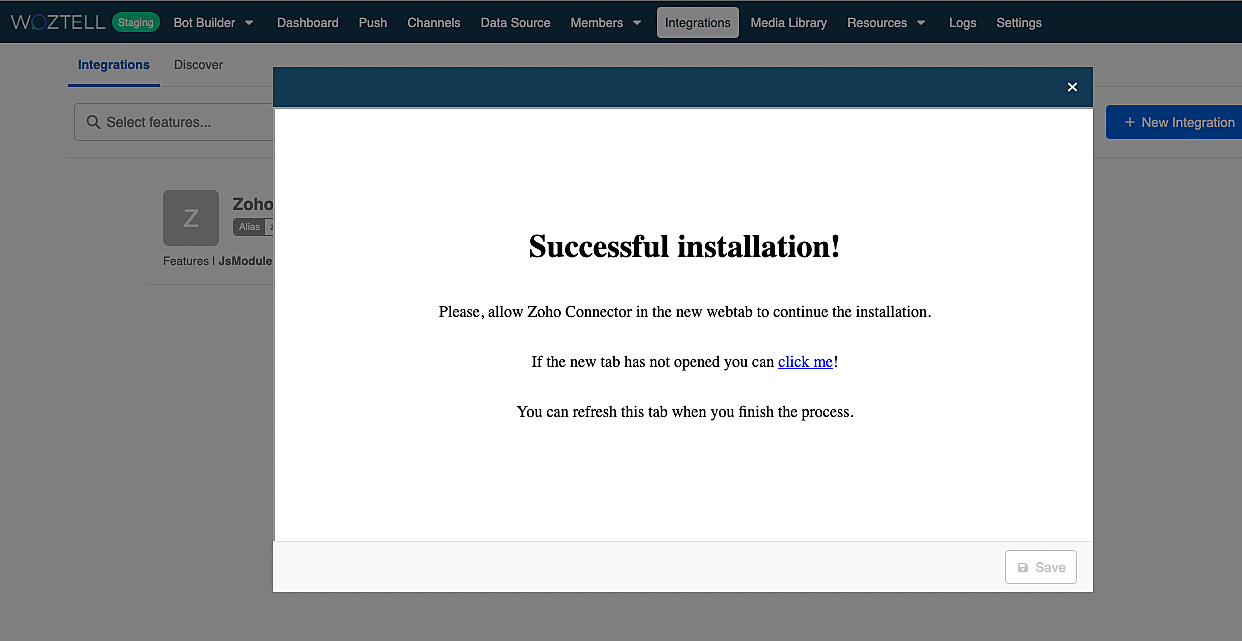
Task: Click the 'Successful installation!' heading
Action: (684, 246)
